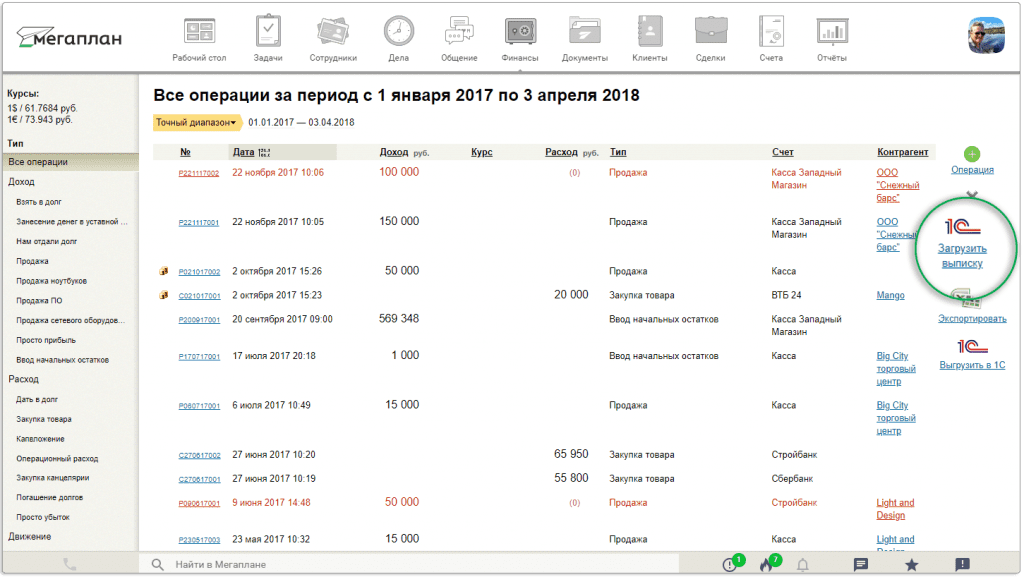Filter by Просто прибыль type
1024x577 pixels.
coord(46,340)
